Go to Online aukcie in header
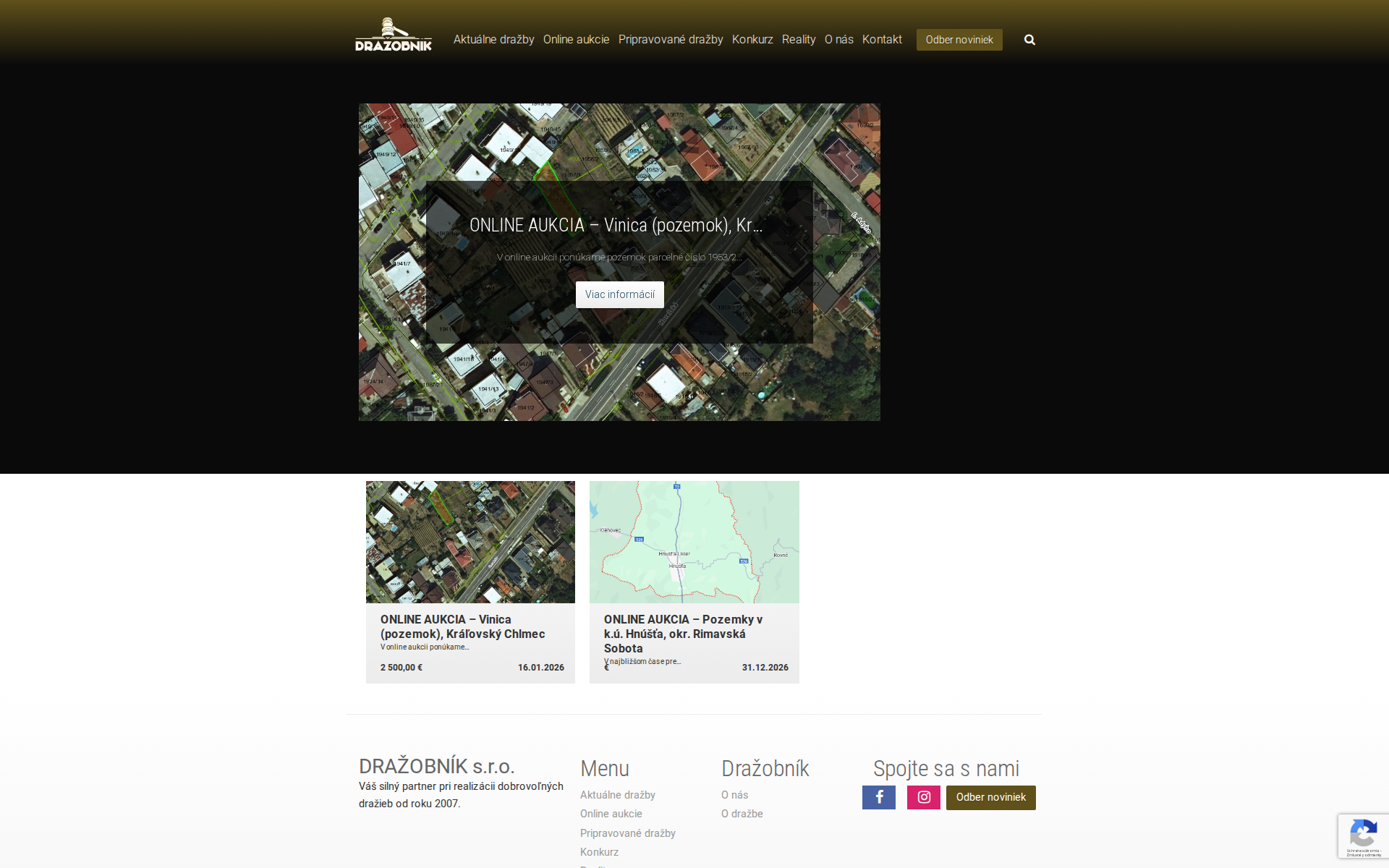Image resolution: width=1389 pixels, height=868 pixels. 576,40
